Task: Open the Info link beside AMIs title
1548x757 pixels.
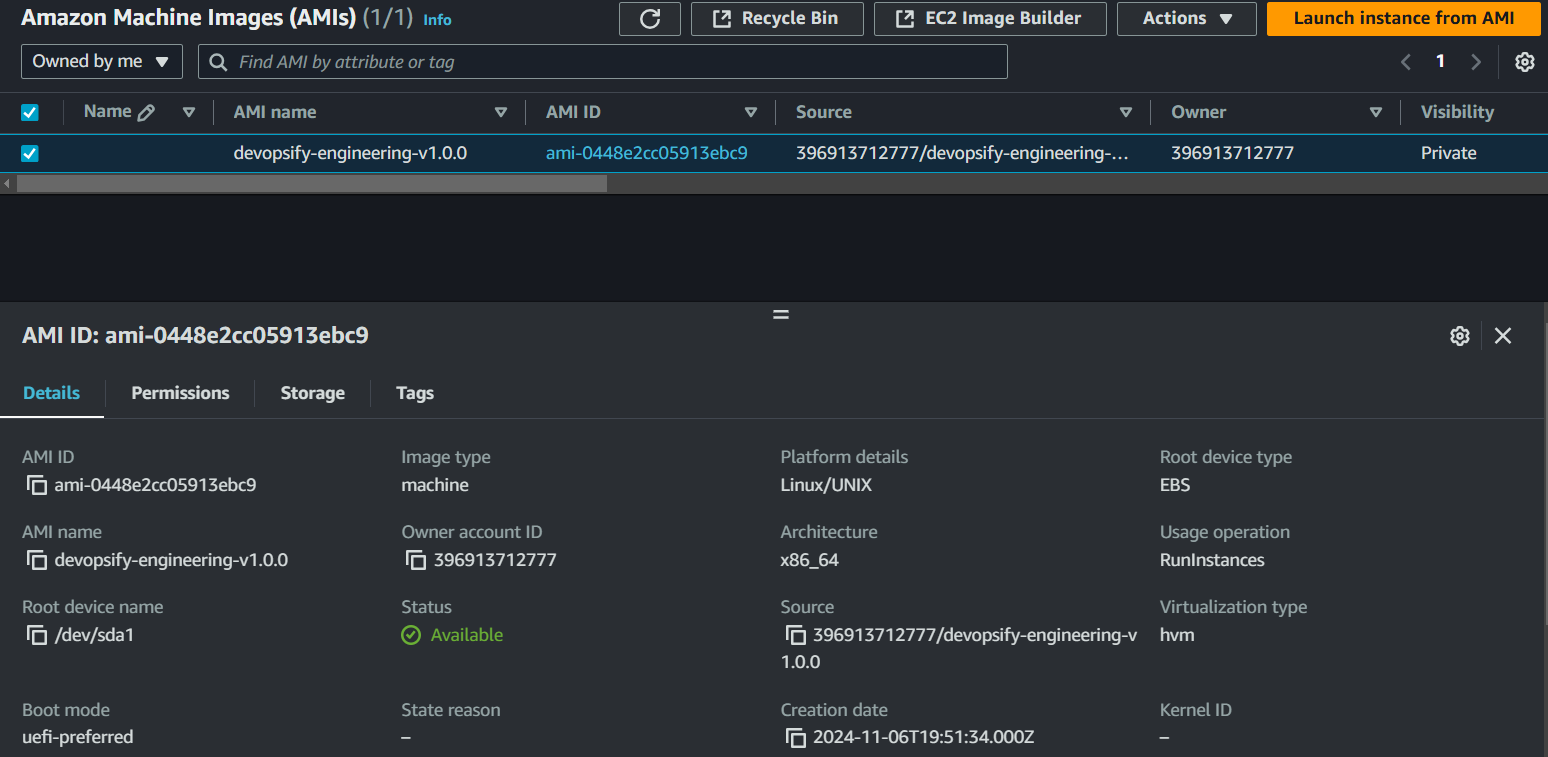Action: pos(437,20)
